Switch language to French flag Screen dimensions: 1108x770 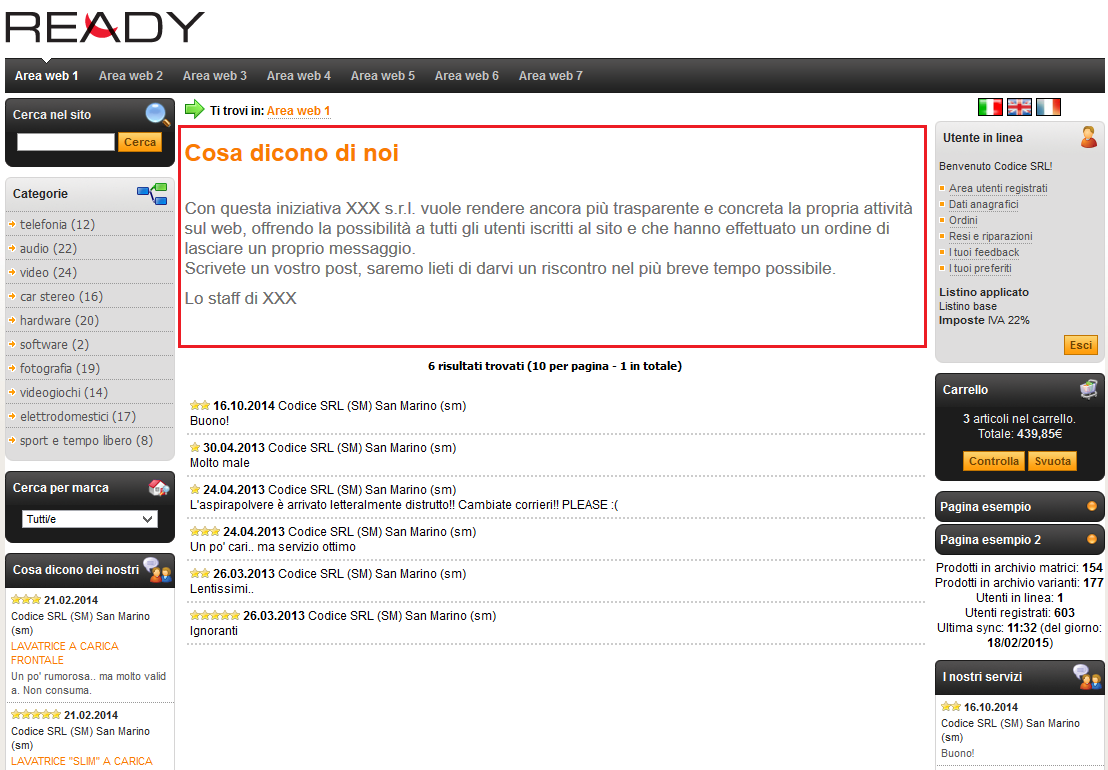coord(1048,107)
